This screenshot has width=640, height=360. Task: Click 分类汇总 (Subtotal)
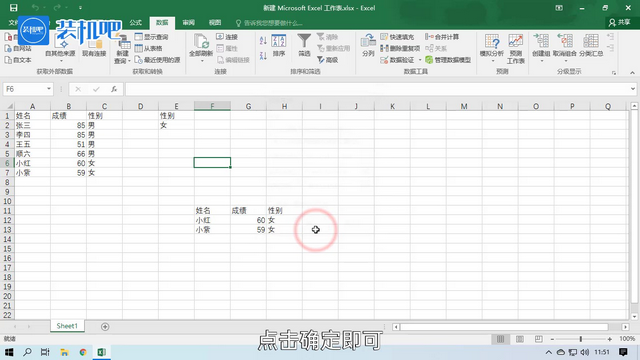pos(591,46)
